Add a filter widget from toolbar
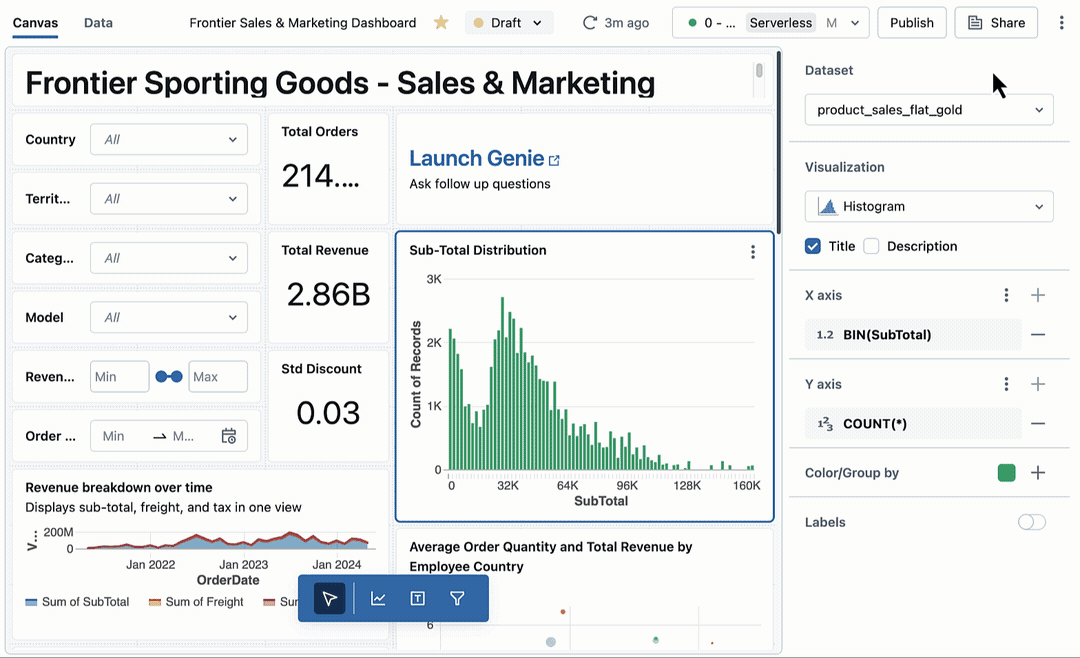Screen dimensions: 1080x658 457,599
